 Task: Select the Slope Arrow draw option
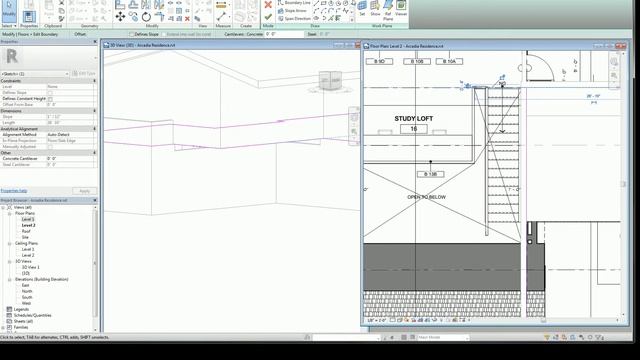[292, 11]
